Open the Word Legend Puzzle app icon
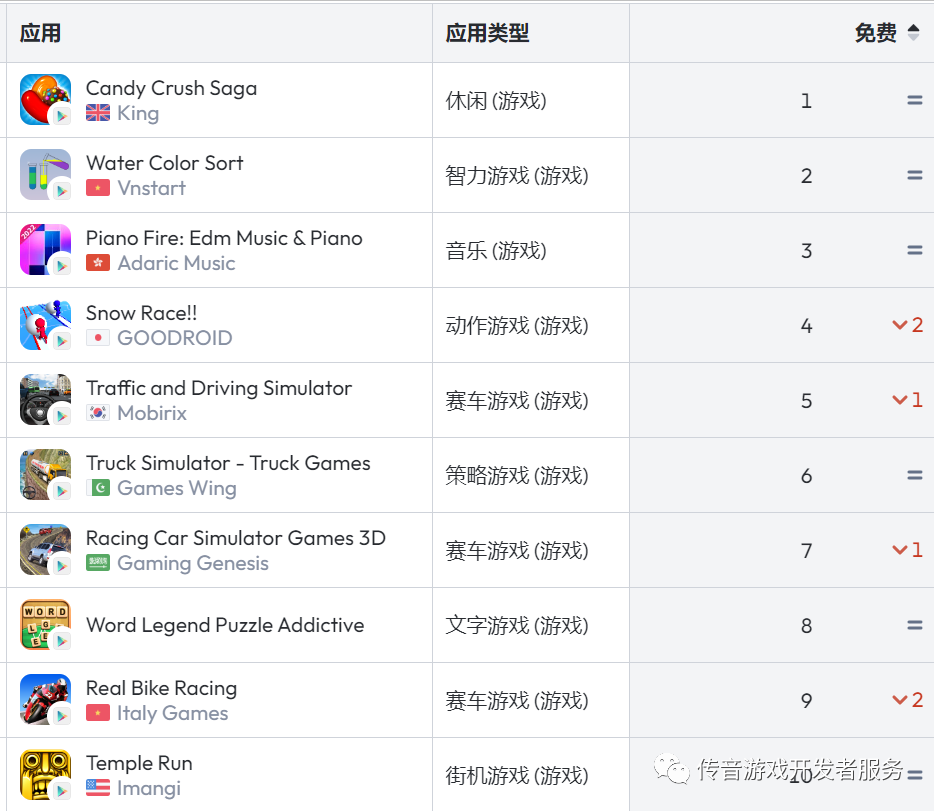Image resolution: width=934 pixels, height=811 pixels. (45, 625)
